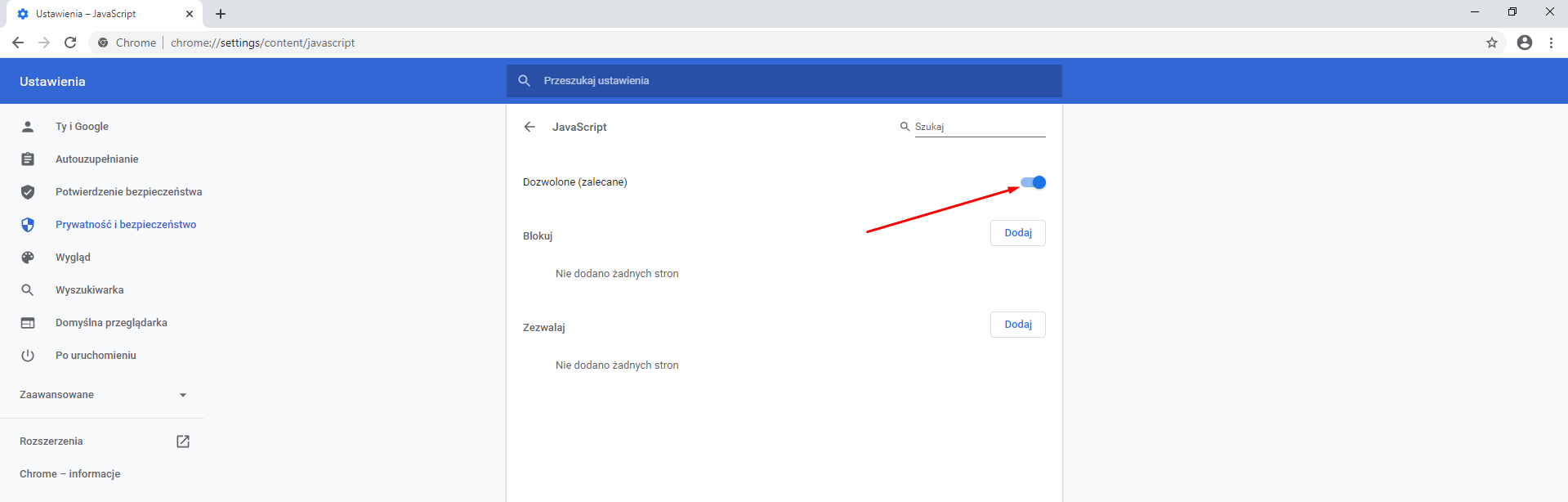Viewport: 1568px width, 502px height.
Task: Click the Dodaj button next to Zezwalaj
Action: pos(1018,325)
